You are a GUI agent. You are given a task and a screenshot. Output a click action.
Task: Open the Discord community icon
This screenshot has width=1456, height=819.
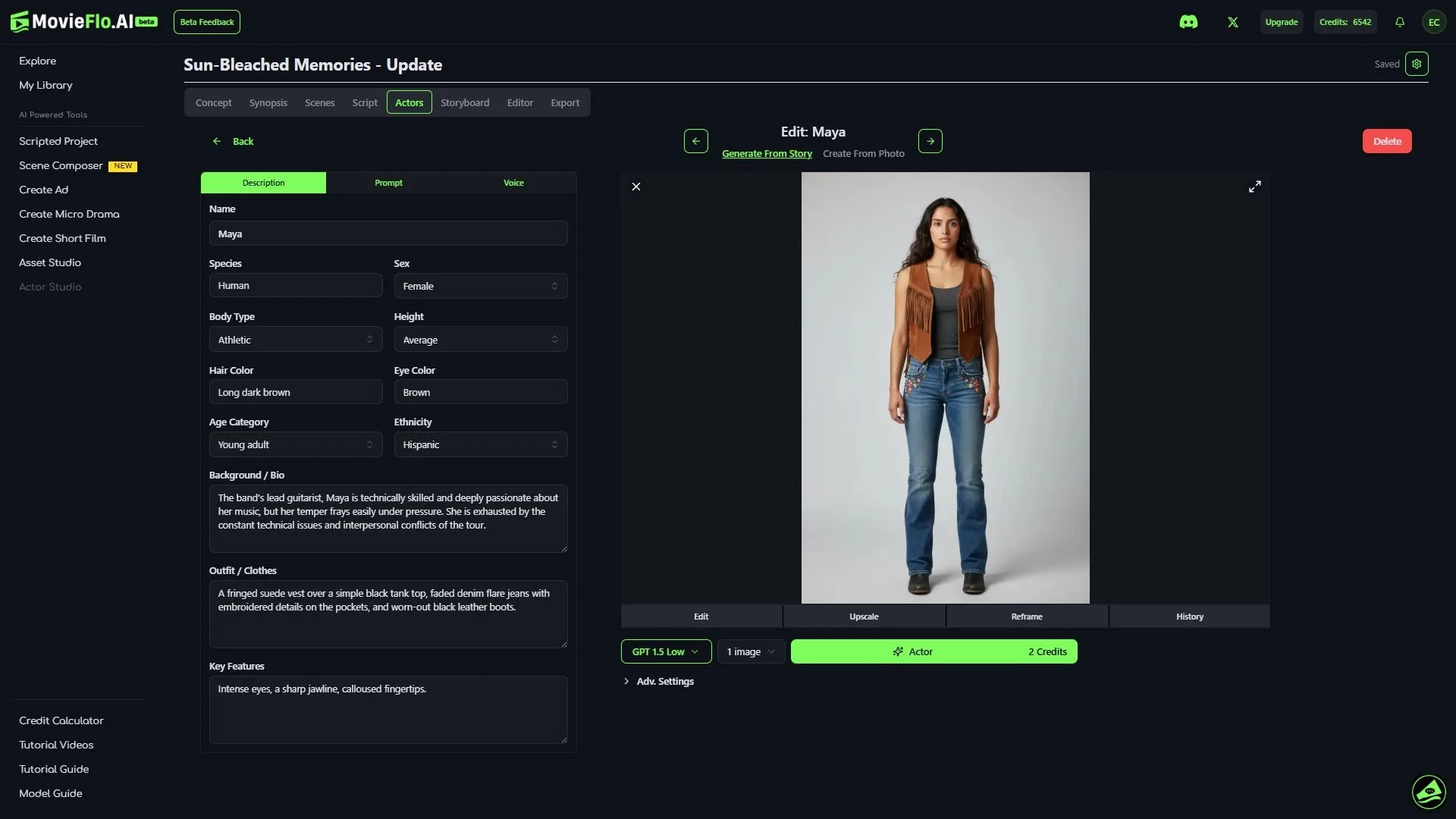1188,22
